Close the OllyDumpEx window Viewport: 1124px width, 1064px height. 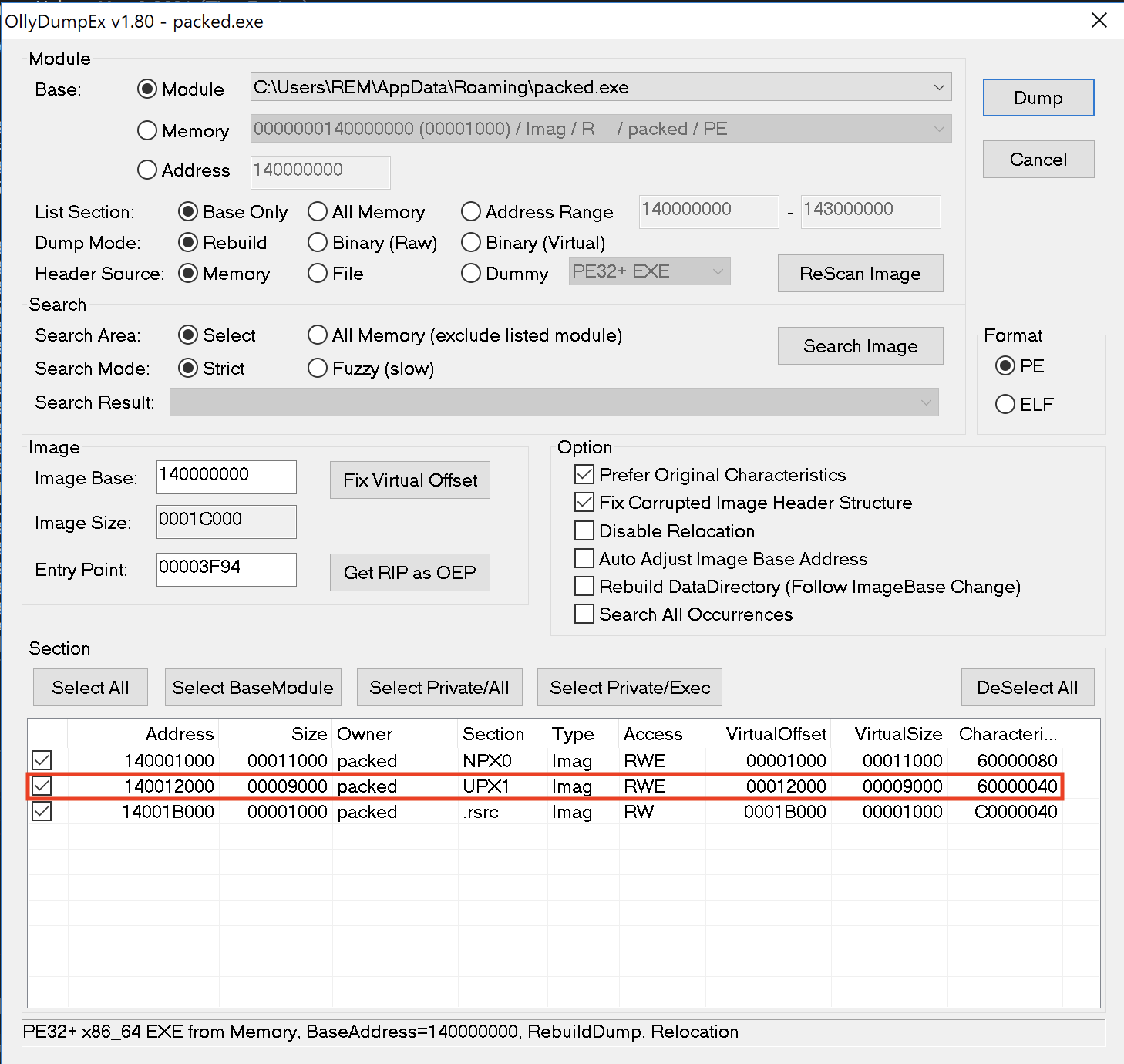click(1099, 20)
